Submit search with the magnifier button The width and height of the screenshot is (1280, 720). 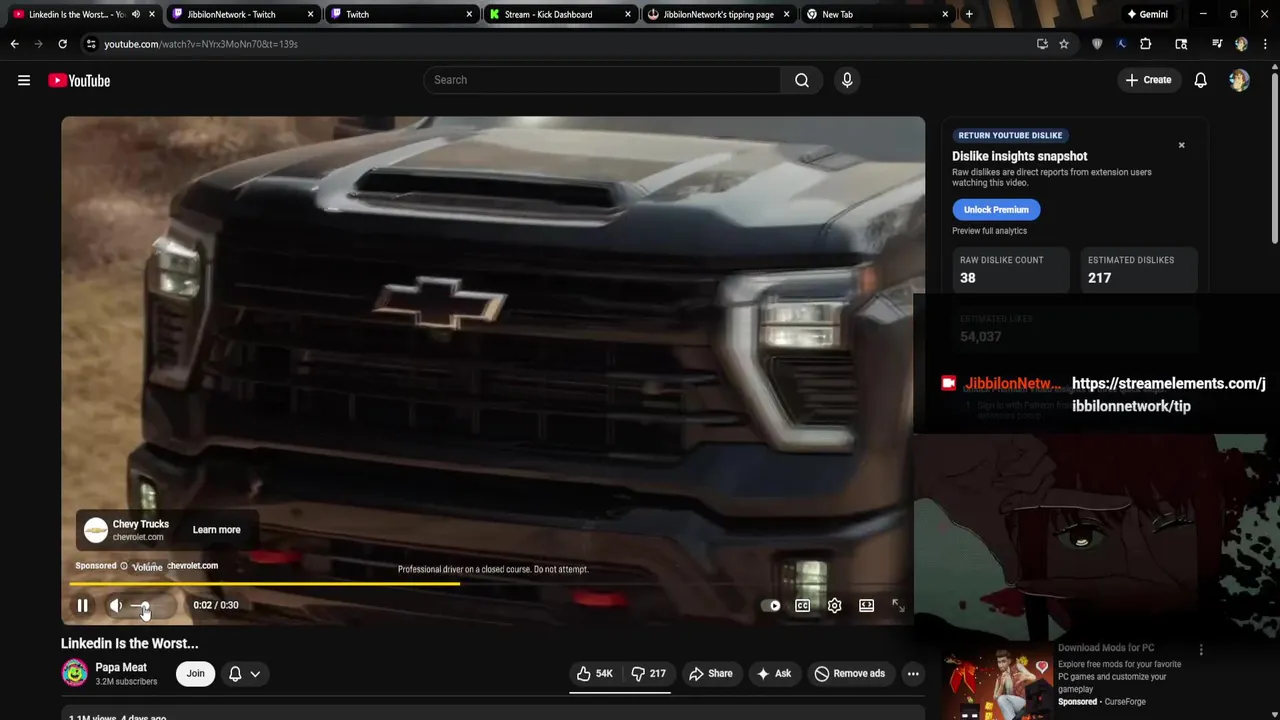coord(802,80)
